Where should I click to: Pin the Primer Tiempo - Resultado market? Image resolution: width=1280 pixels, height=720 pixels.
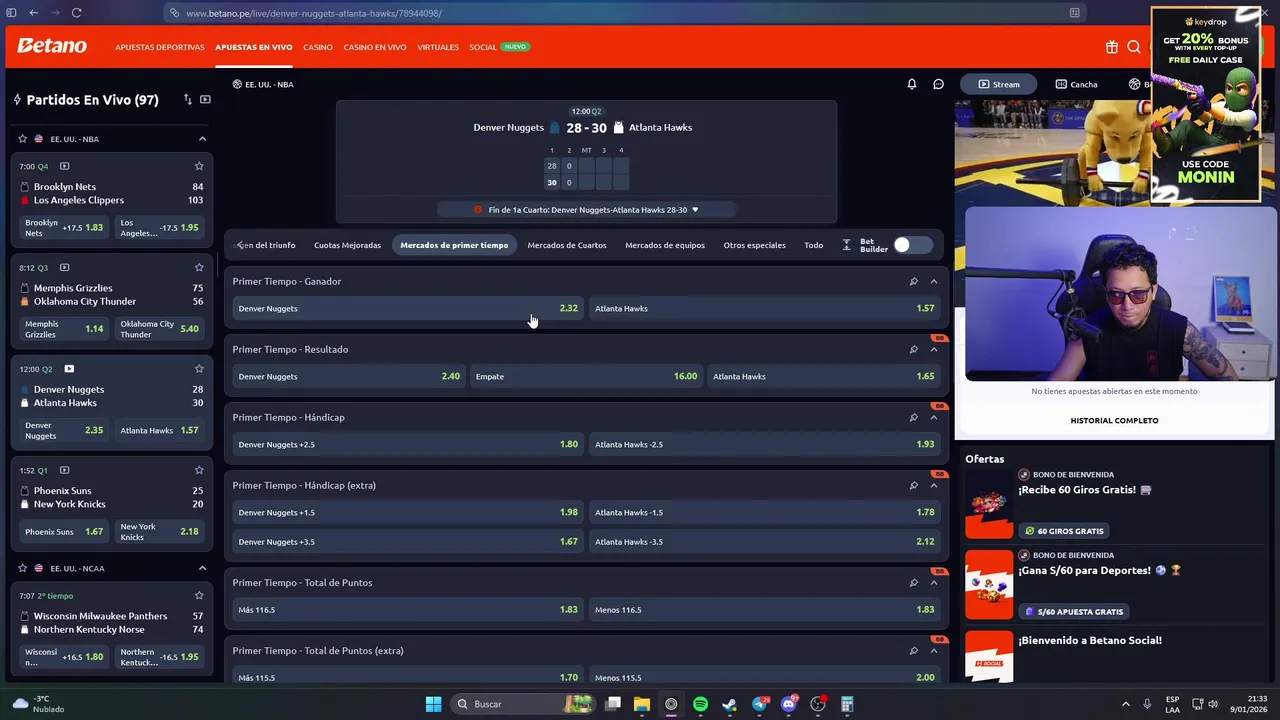pyautogui.click(x=913, y=350)
